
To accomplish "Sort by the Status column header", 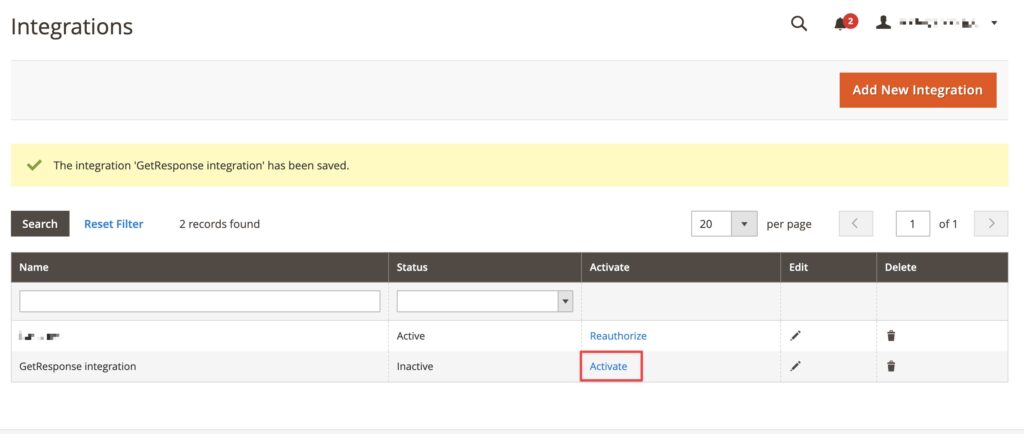I will (412, 267).
